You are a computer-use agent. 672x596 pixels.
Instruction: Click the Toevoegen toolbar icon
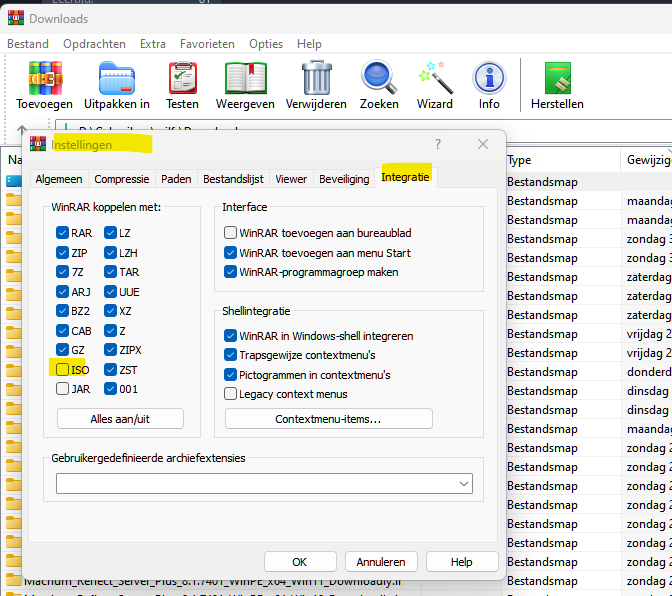tap(45, 79)
